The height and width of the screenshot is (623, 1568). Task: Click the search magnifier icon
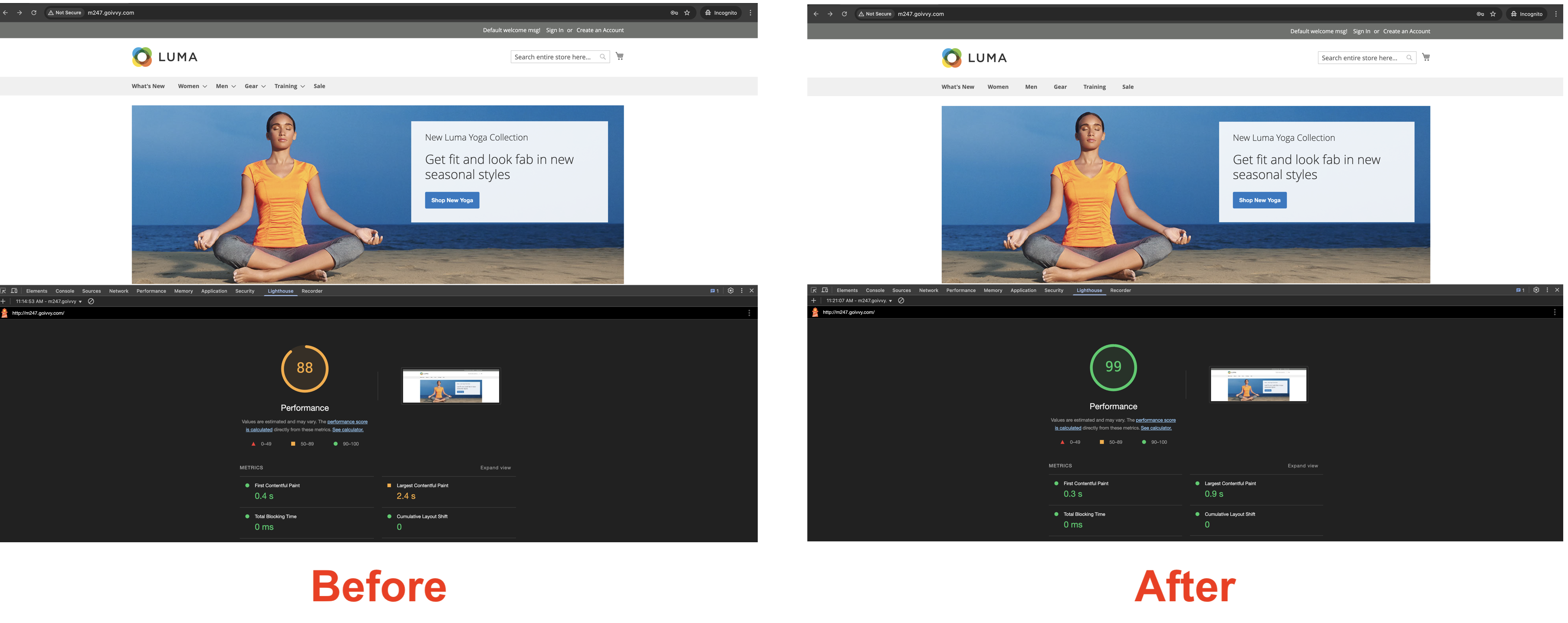(x=603, y=56)
